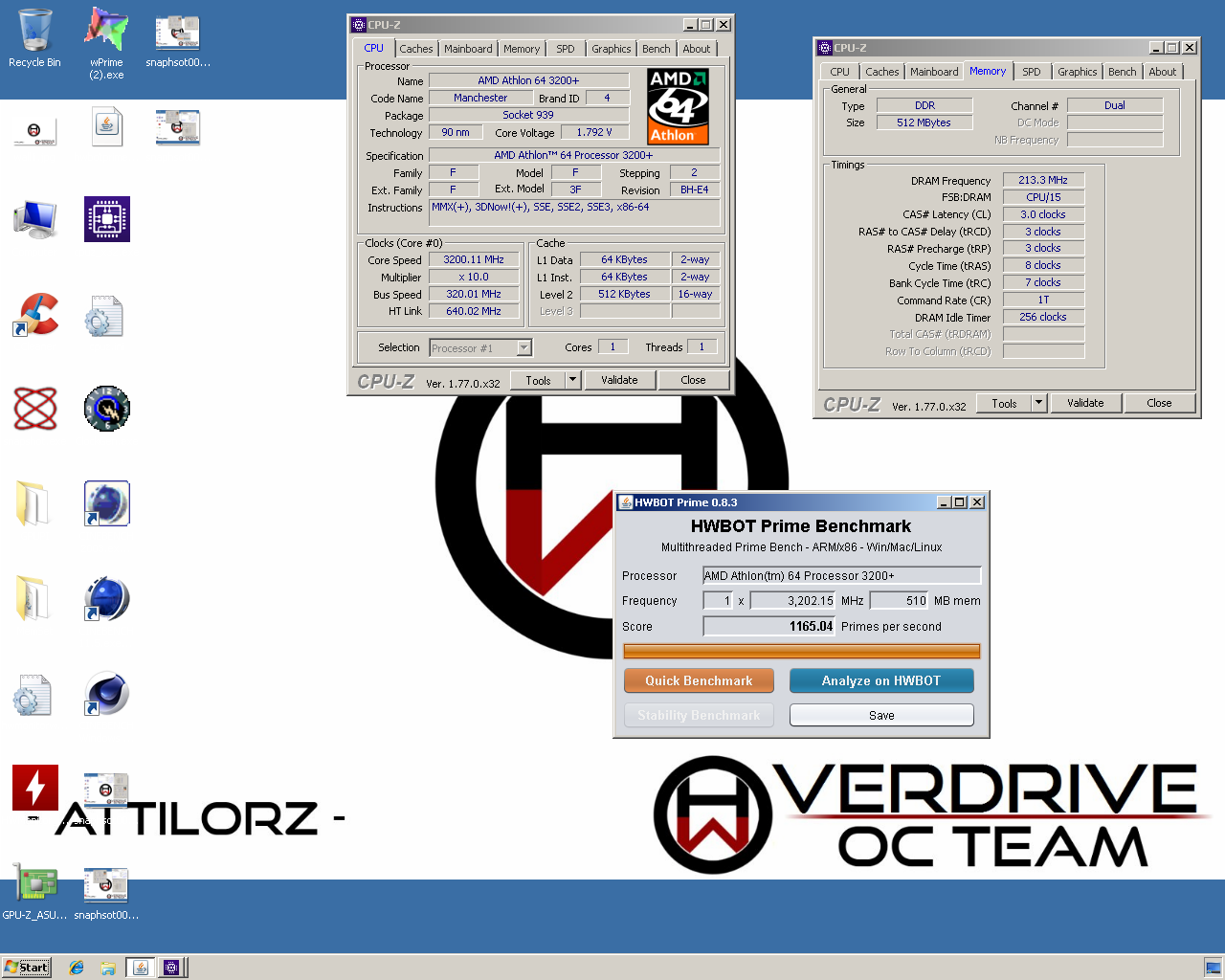The width and height of the screenshot is (1225, 980).
Task: Switch to CPU tab in CPU-Z Memory window
Action: point(839,72)
